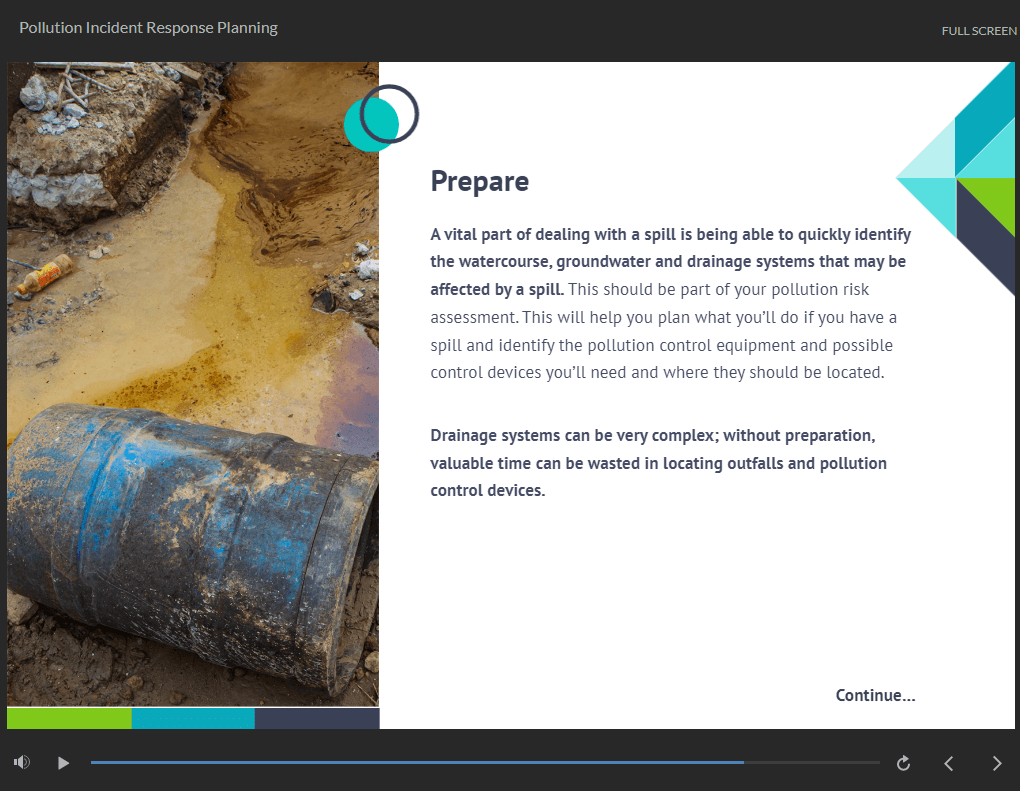Click the paragraph starting 'A vital part'

click(671, 303)
